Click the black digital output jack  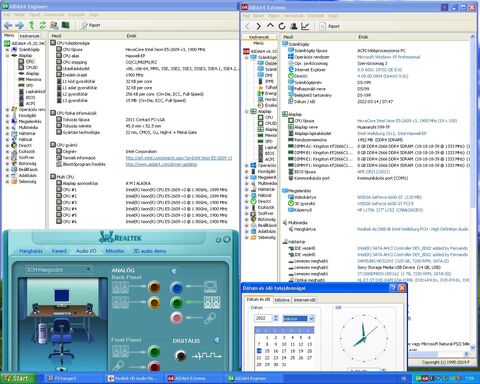click(181, 356)
